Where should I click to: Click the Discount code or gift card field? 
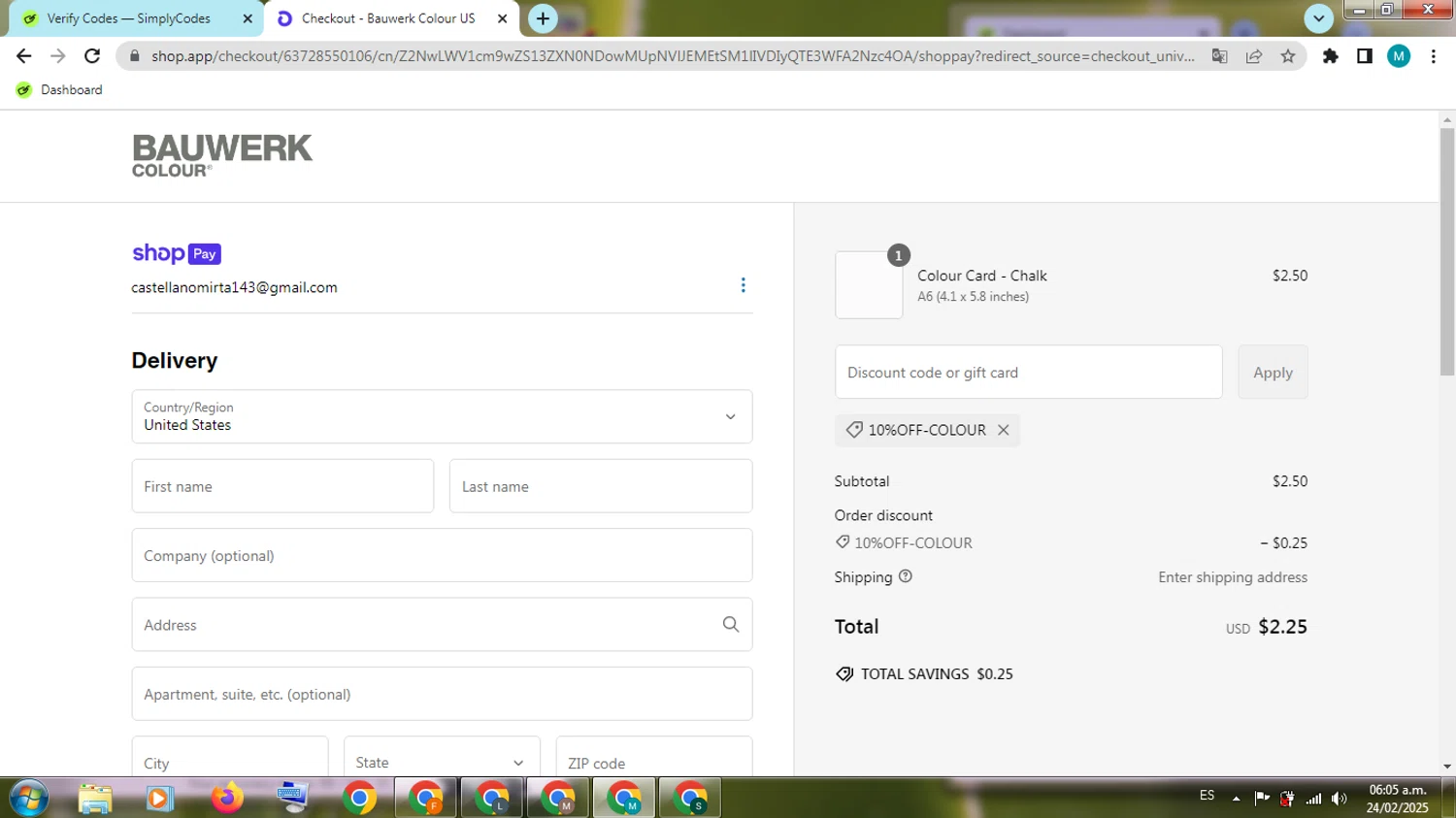[1028, 372]
